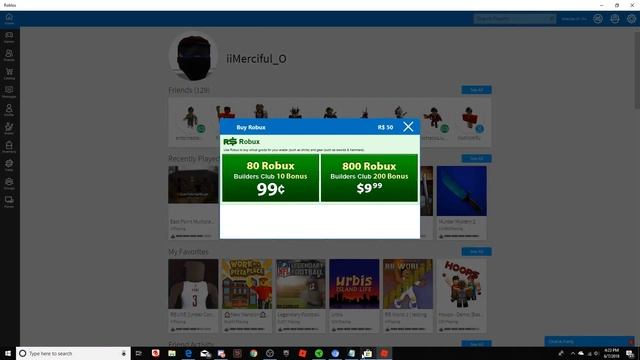Image resolution: width=640 pixels, height=360 pixels.
Task: Open the Avatar sidebar icon
Action: tap(9, 128)
